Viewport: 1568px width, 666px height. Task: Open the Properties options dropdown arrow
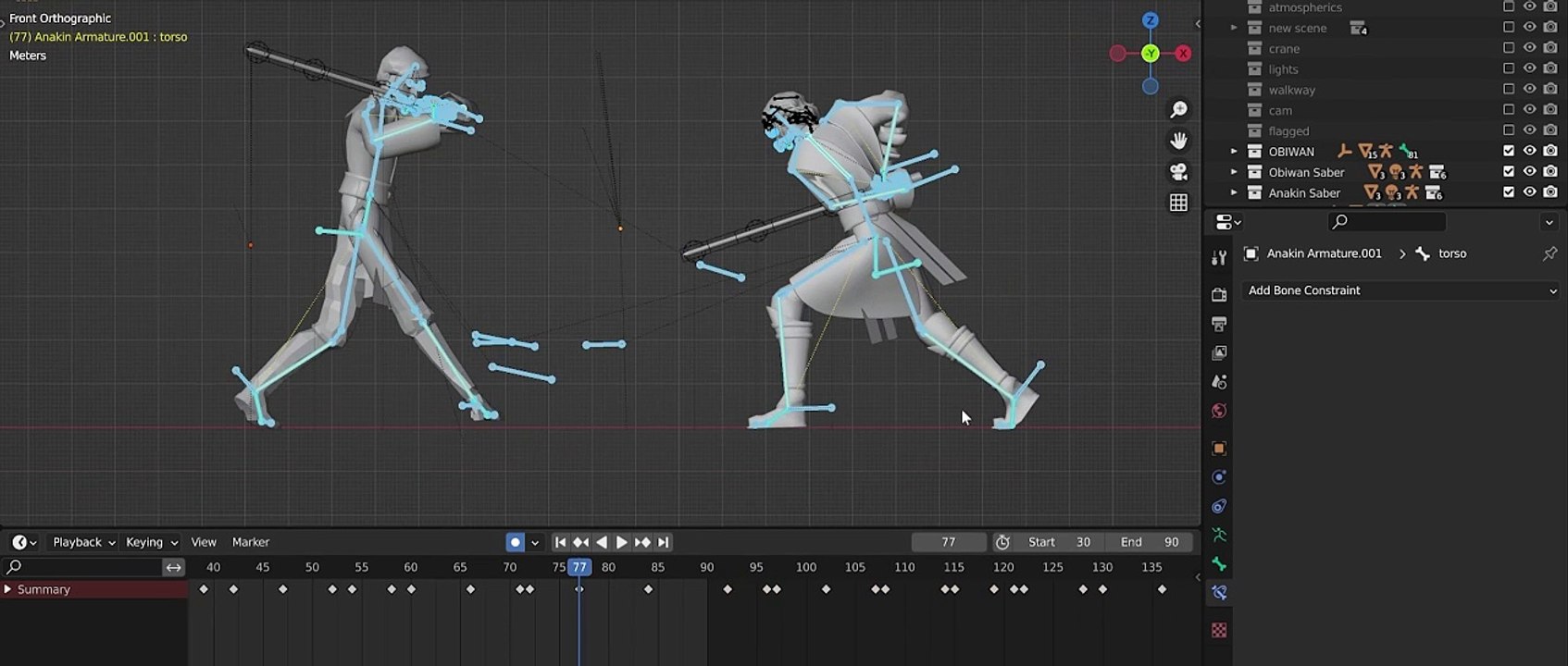click(1549, 222)
